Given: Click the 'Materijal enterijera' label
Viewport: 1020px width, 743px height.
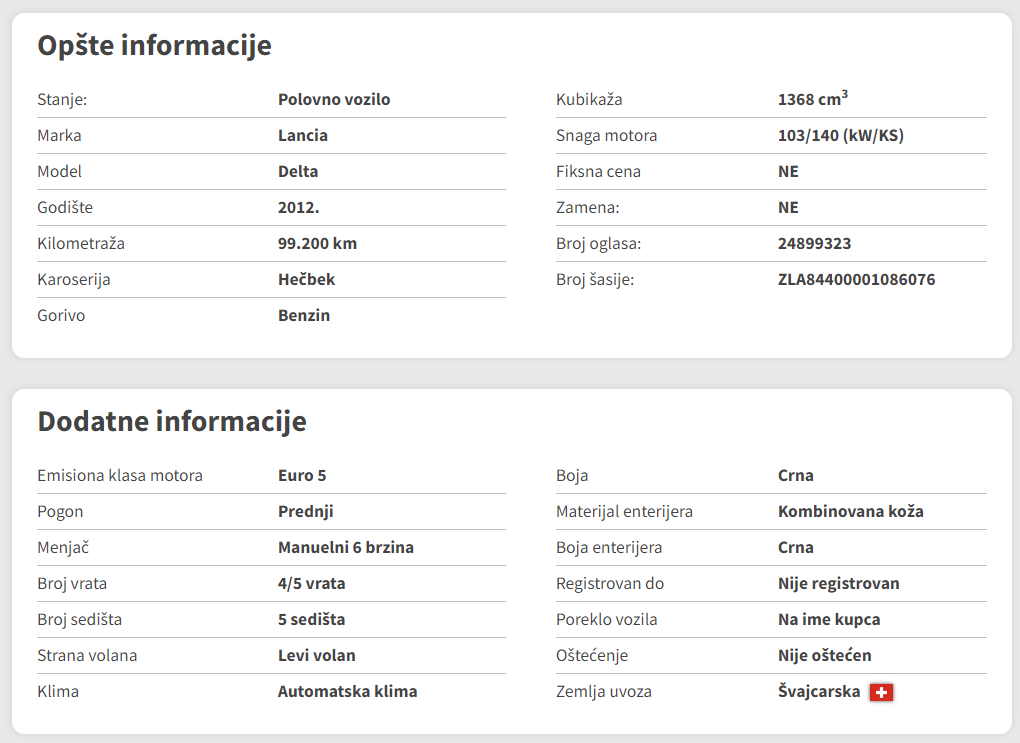Looking at the screenshot, I should [624, 511].
